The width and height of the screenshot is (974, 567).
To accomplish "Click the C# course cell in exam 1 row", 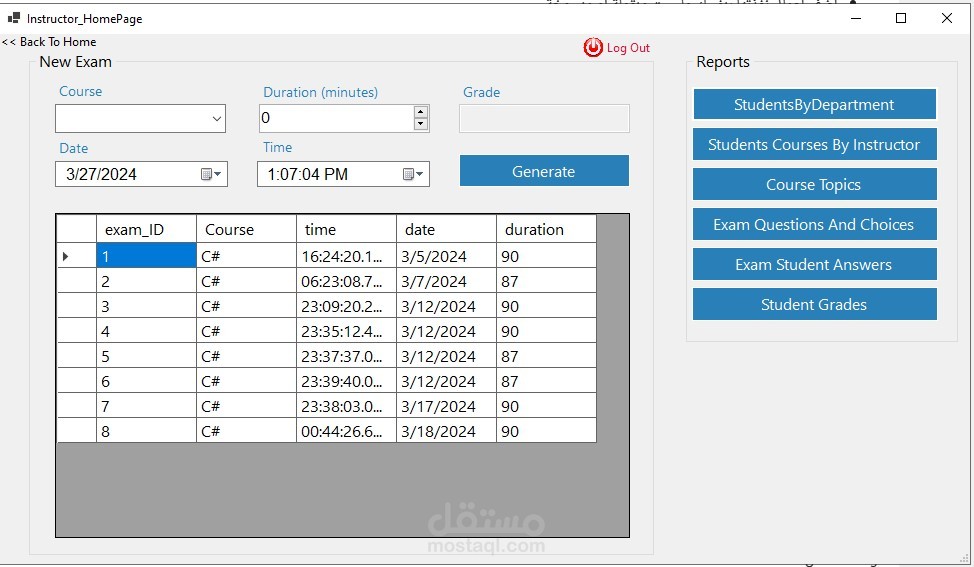I will 247,256.
